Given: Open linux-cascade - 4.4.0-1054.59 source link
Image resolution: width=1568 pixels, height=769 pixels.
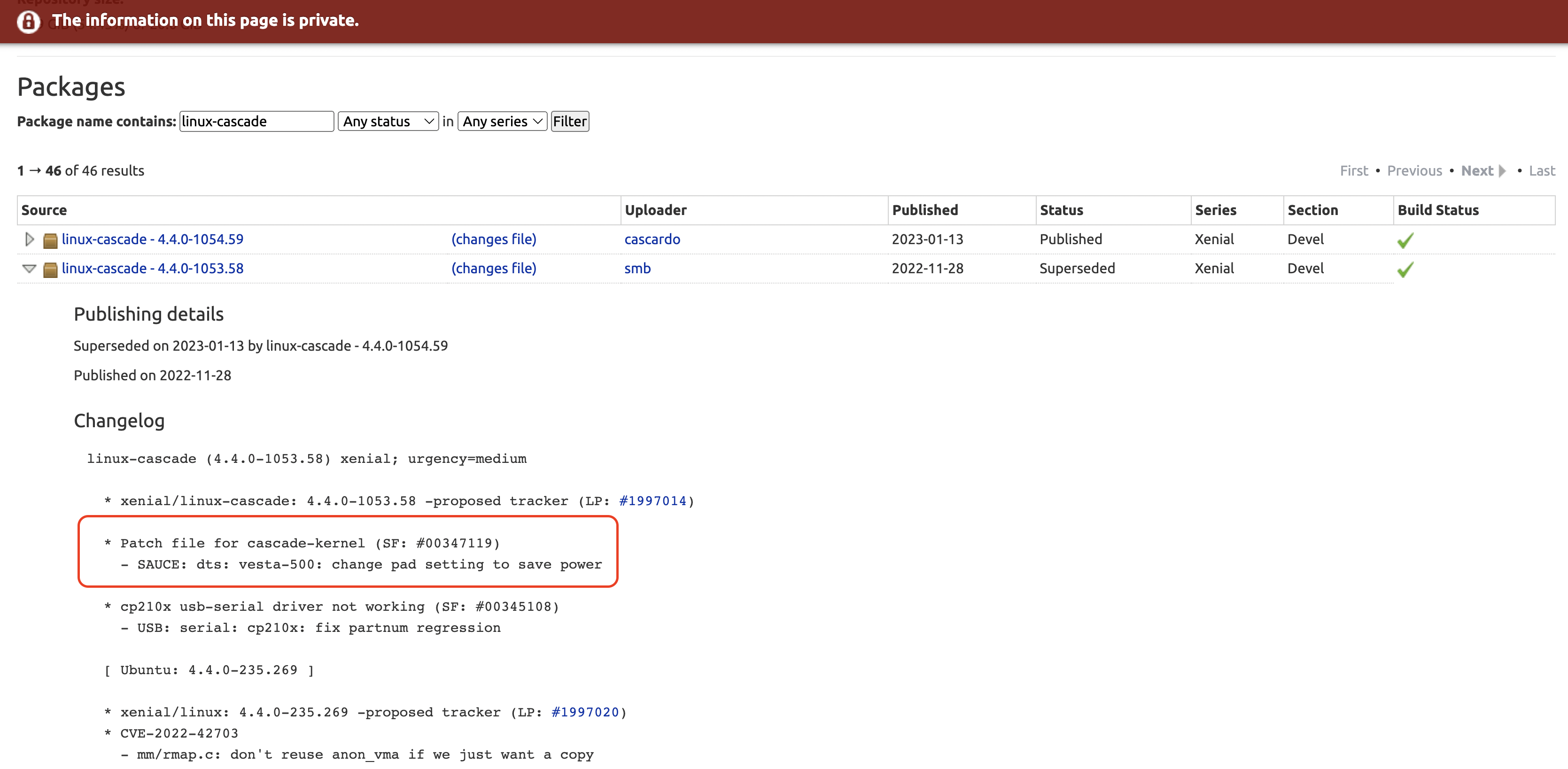Looking at the screenshot, I should click(152, 239).
